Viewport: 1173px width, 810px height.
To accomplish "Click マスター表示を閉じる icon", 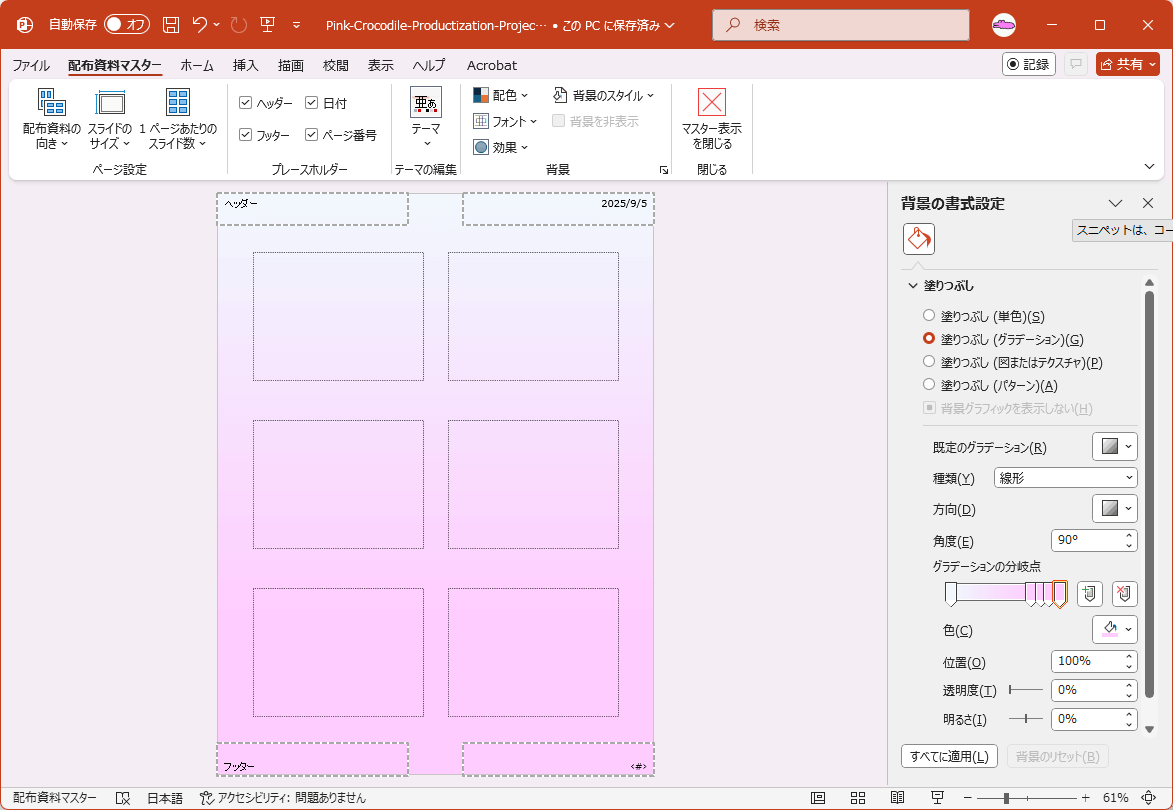I will point(711,120).
